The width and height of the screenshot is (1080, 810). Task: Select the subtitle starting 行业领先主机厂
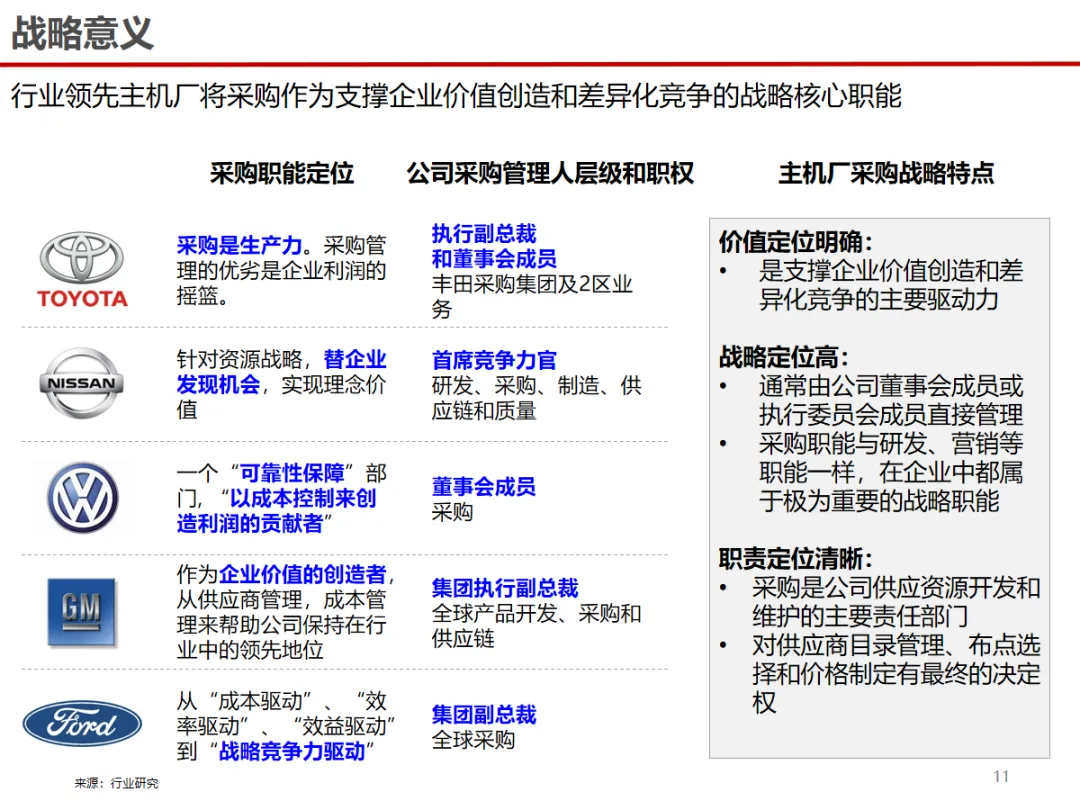point(456,96)
